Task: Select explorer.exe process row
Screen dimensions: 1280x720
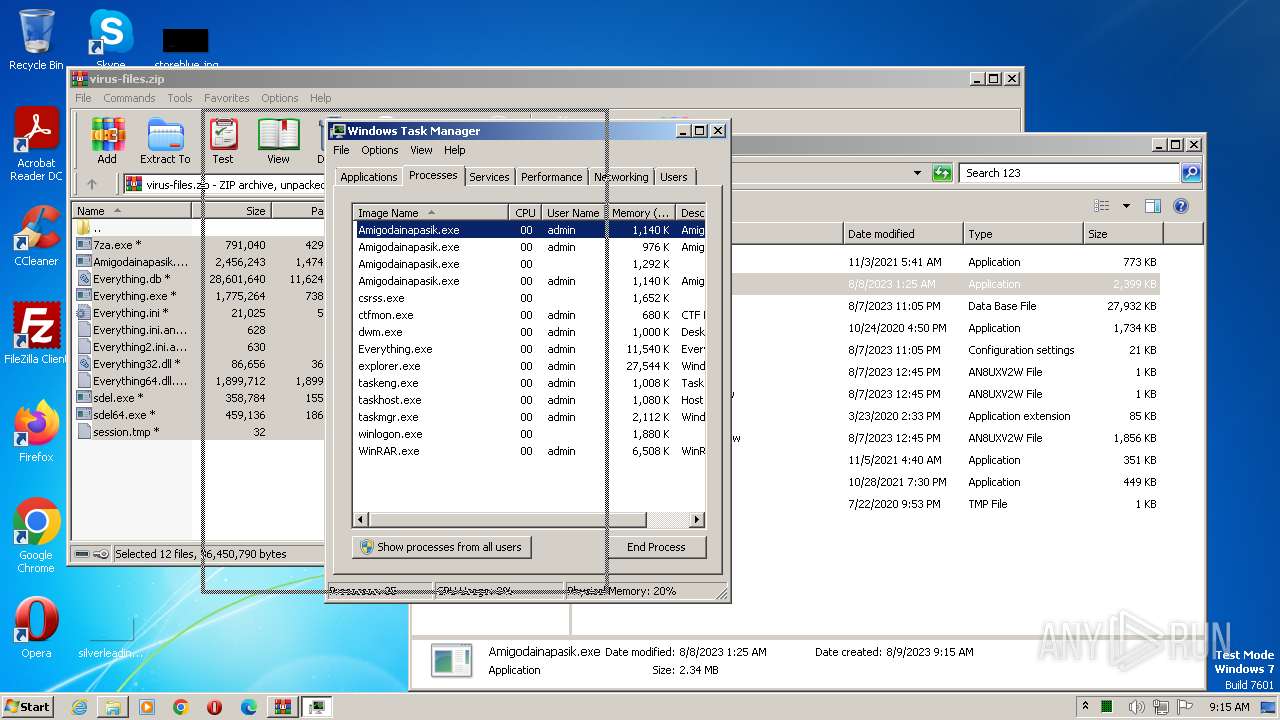Action: coord(530,366)
